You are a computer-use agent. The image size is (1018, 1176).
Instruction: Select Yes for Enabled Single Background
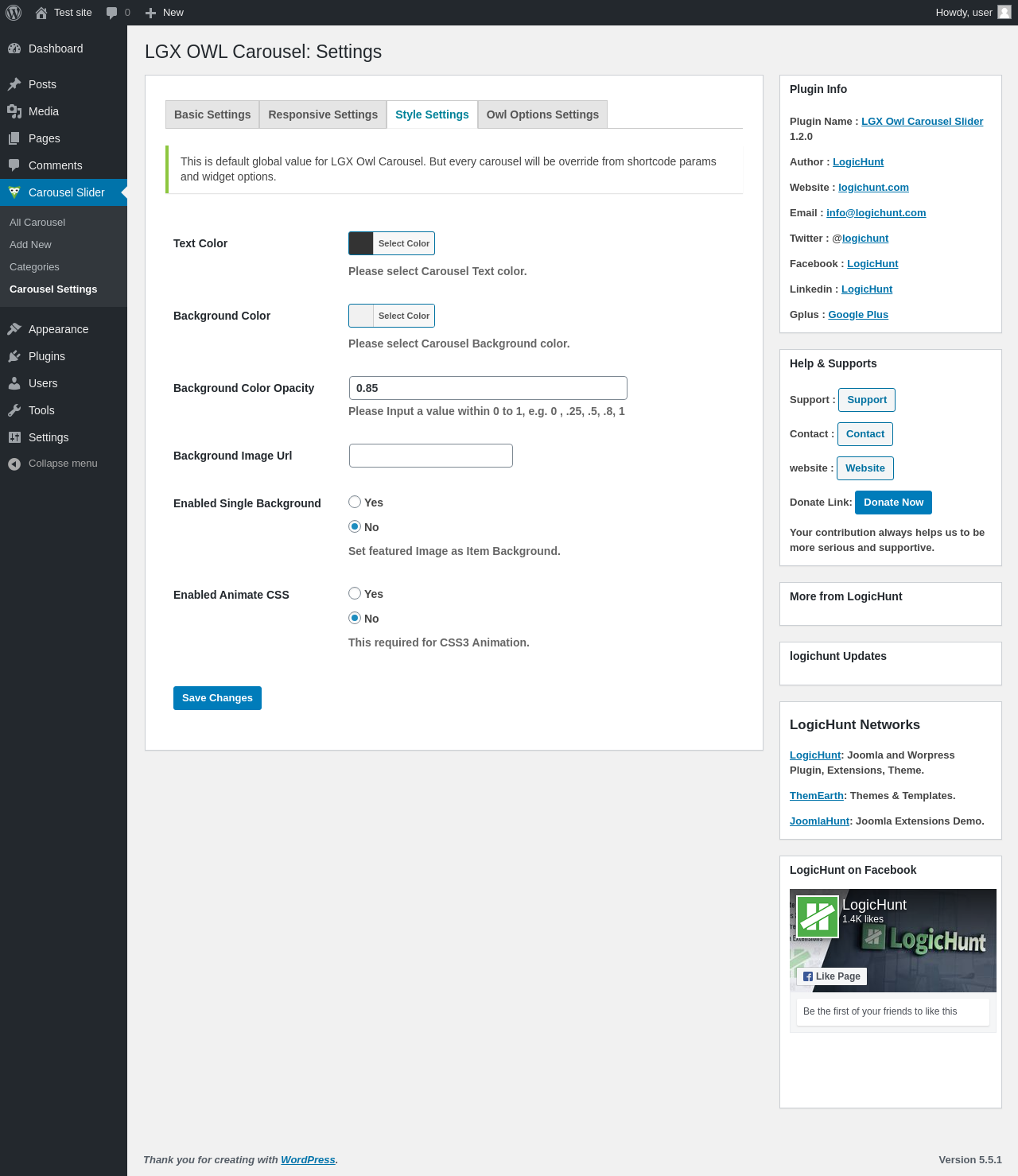point(355,502)
